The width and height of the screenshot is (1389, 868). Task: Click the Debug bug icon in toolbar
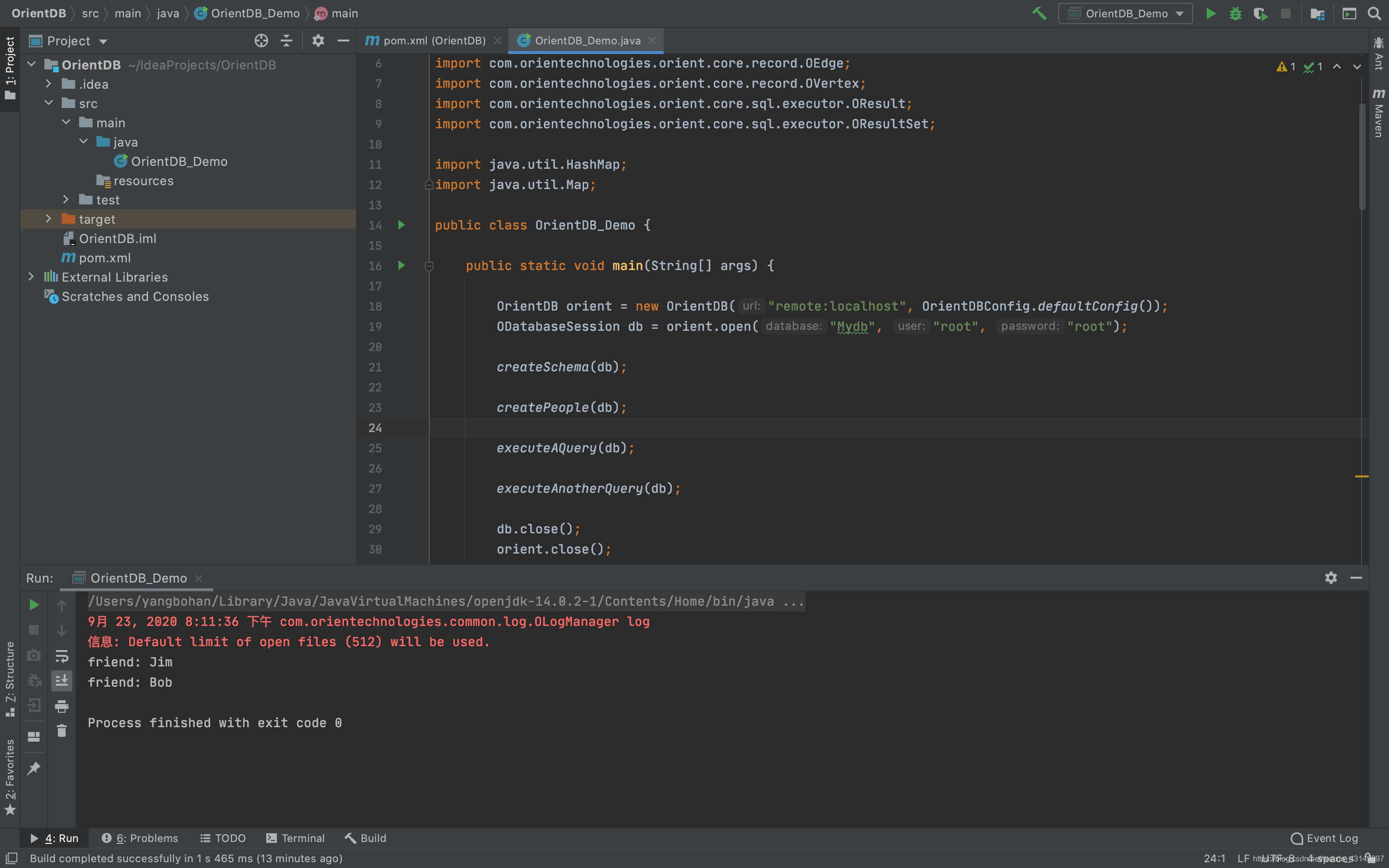(1235, 13)
